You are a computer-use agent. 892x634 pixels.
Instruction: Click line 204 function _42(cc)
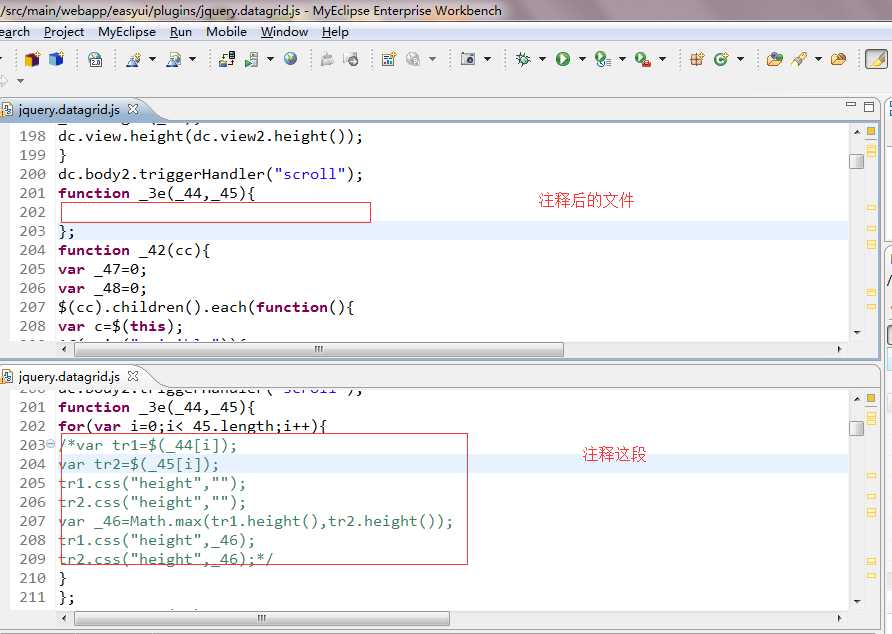coord(134,250)
